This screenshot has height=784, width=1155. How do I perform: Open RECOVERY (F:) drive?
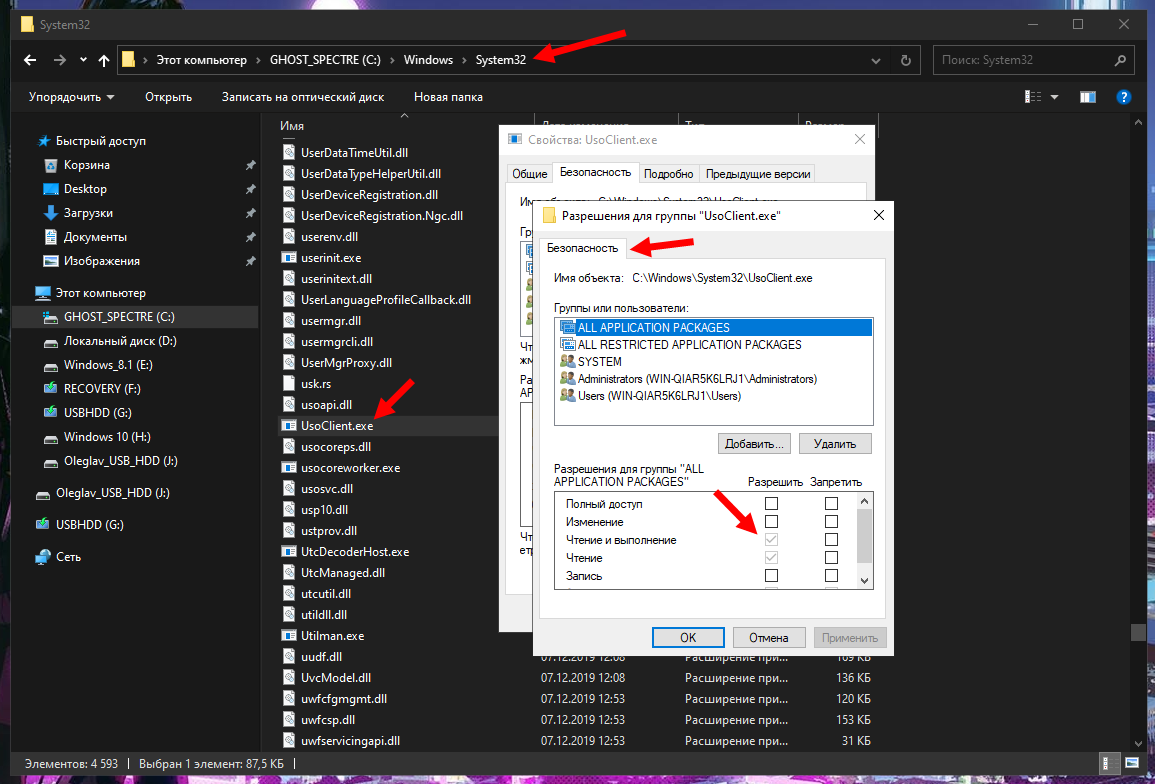[102, 388]
